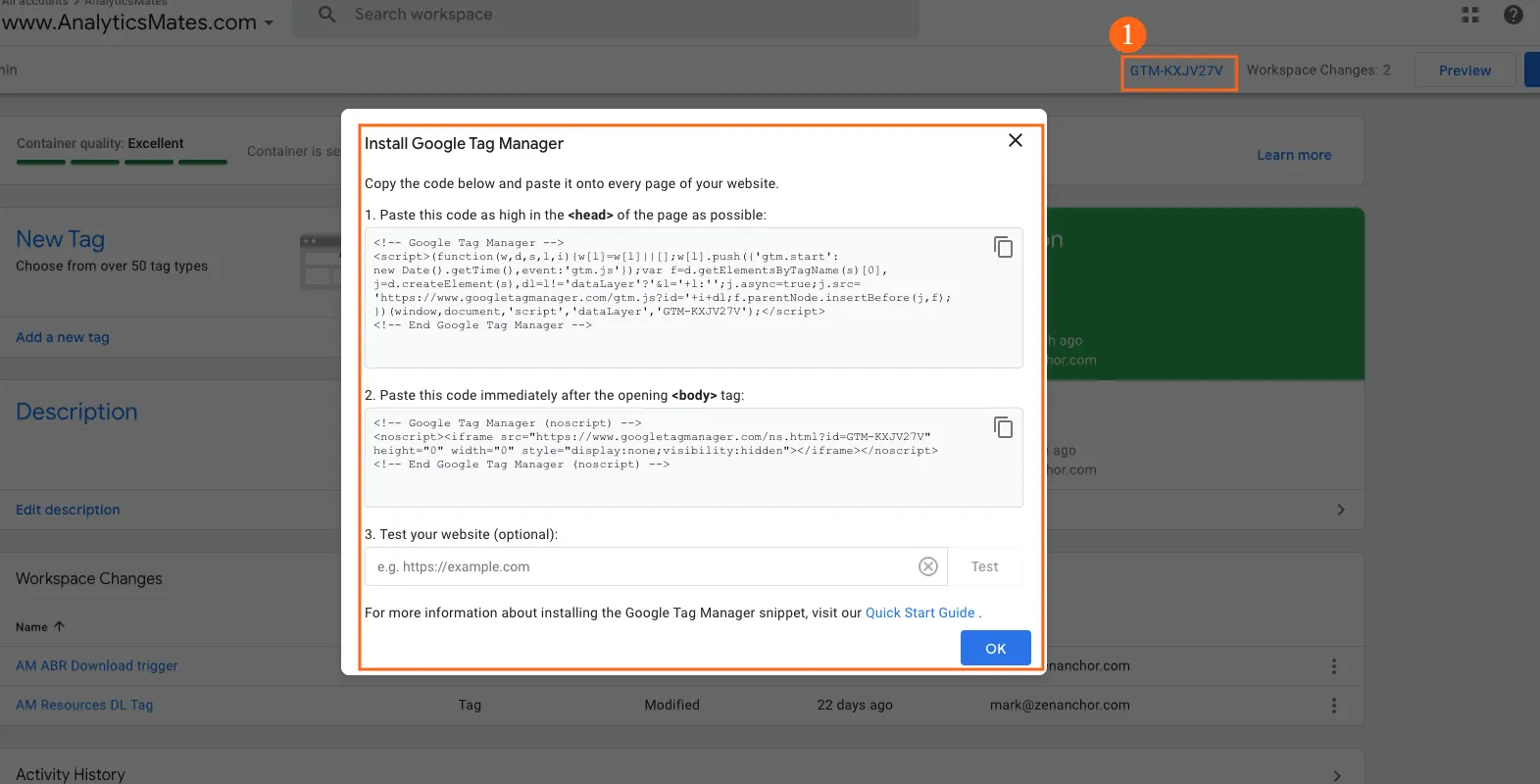The image size is (1540, 784).
Task: Click Workspace Changes: 2 text
Action: click(1318, 70)
